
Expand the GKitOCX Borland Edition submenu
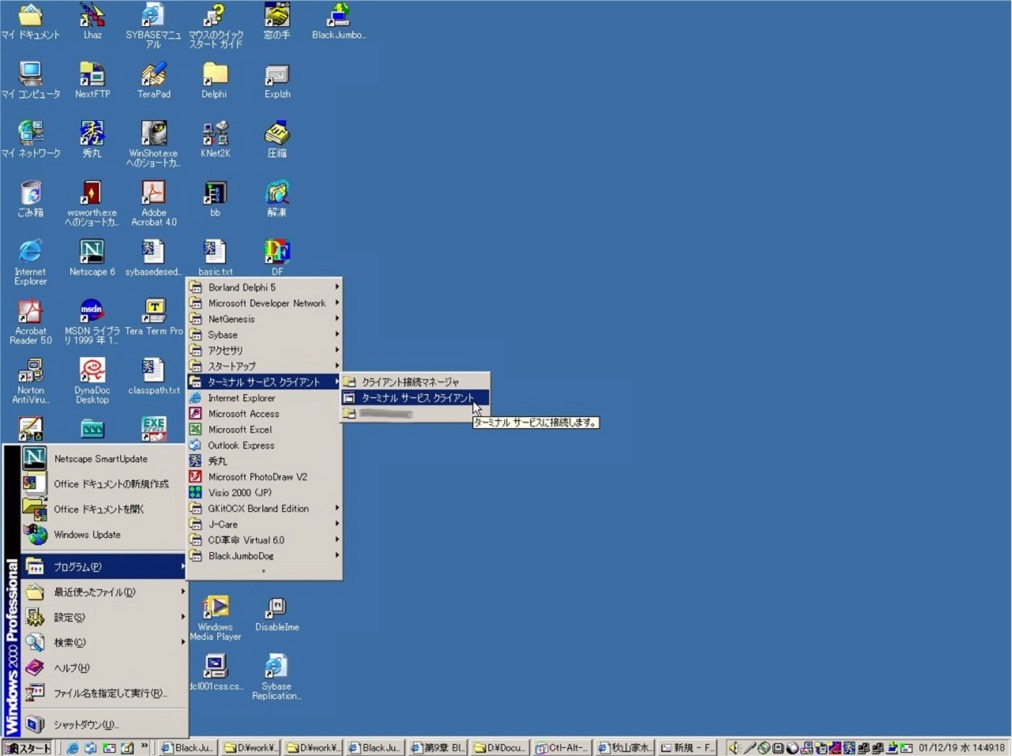click(x=264, y=508)
